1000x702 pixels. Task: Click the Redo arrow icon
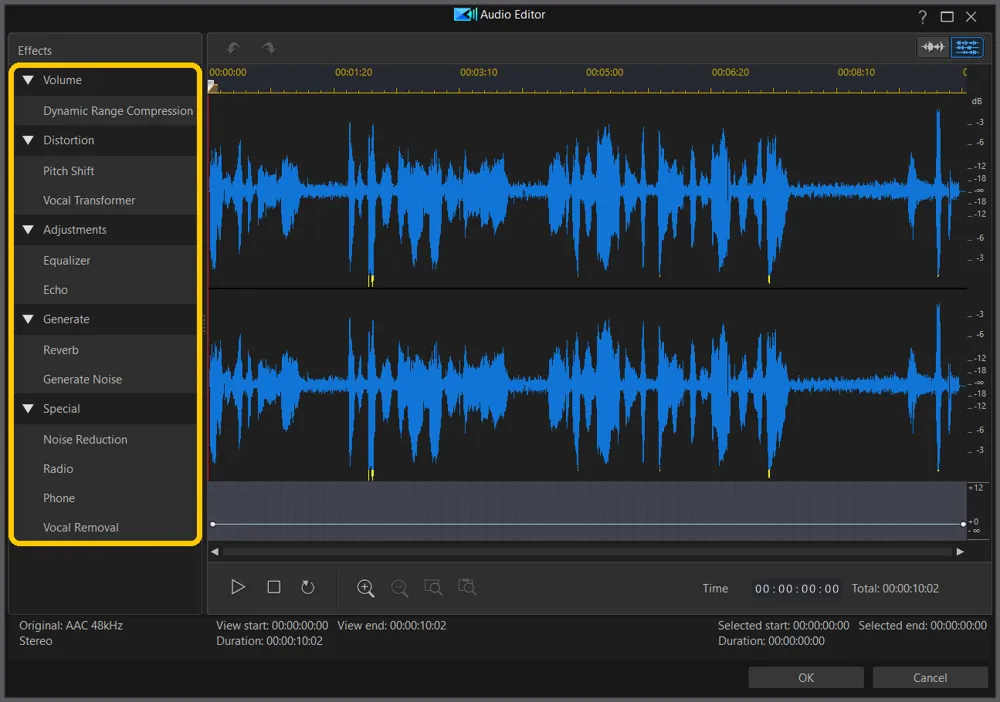(x=268, y=48)
